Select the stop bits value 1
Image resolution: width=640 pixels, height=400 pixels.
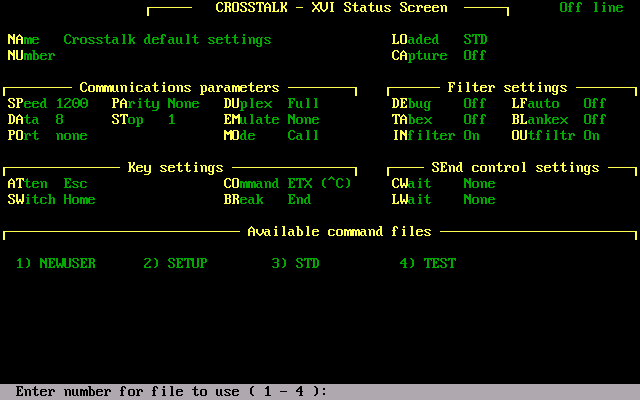coord(172,120)
